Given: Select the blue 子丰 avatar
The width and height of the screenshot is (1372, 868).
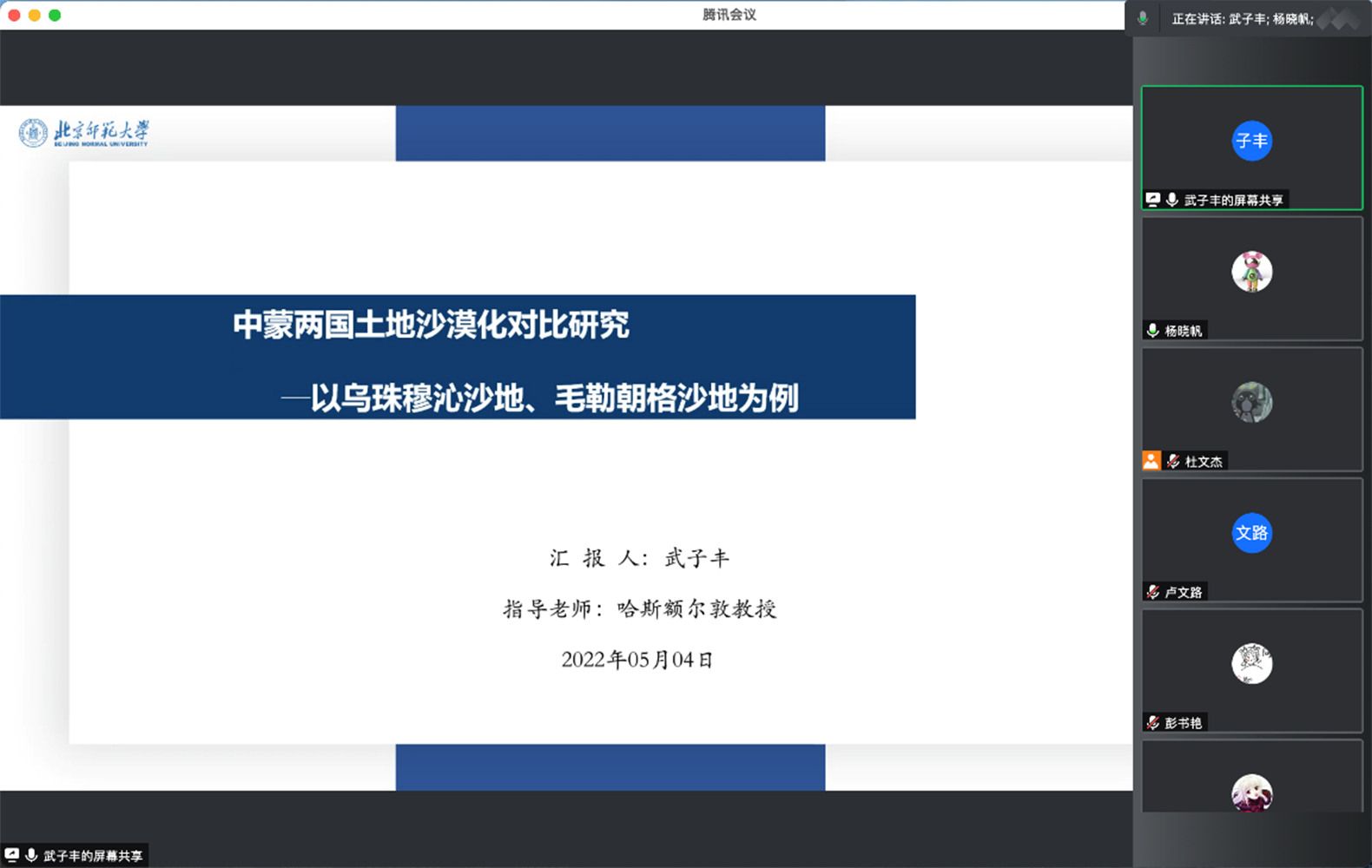Looking at the screenshot, I should (1251, 141).
